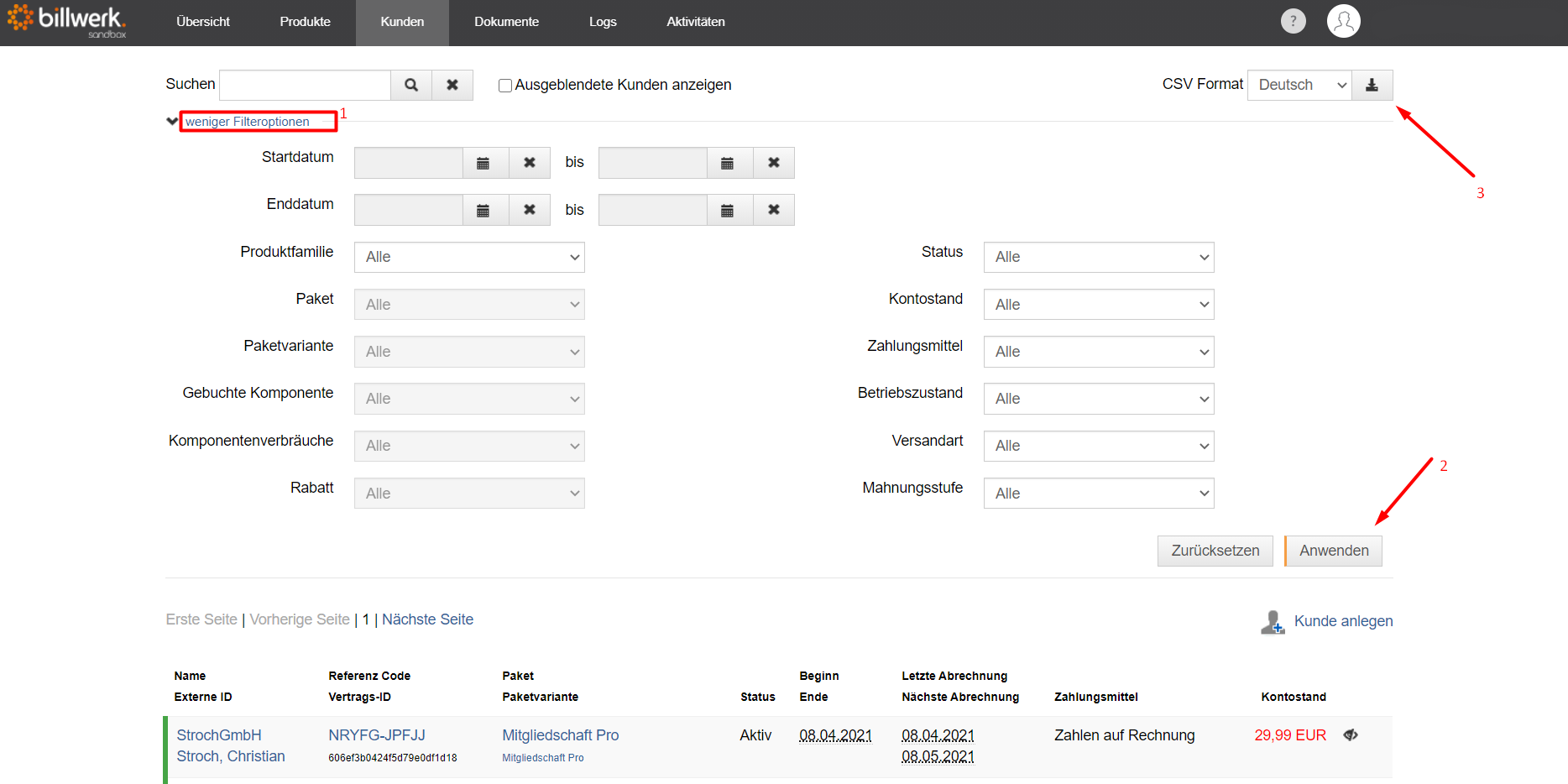
Task: Open the Komponentenverbräuche dropdown
Action: point(469,446)
